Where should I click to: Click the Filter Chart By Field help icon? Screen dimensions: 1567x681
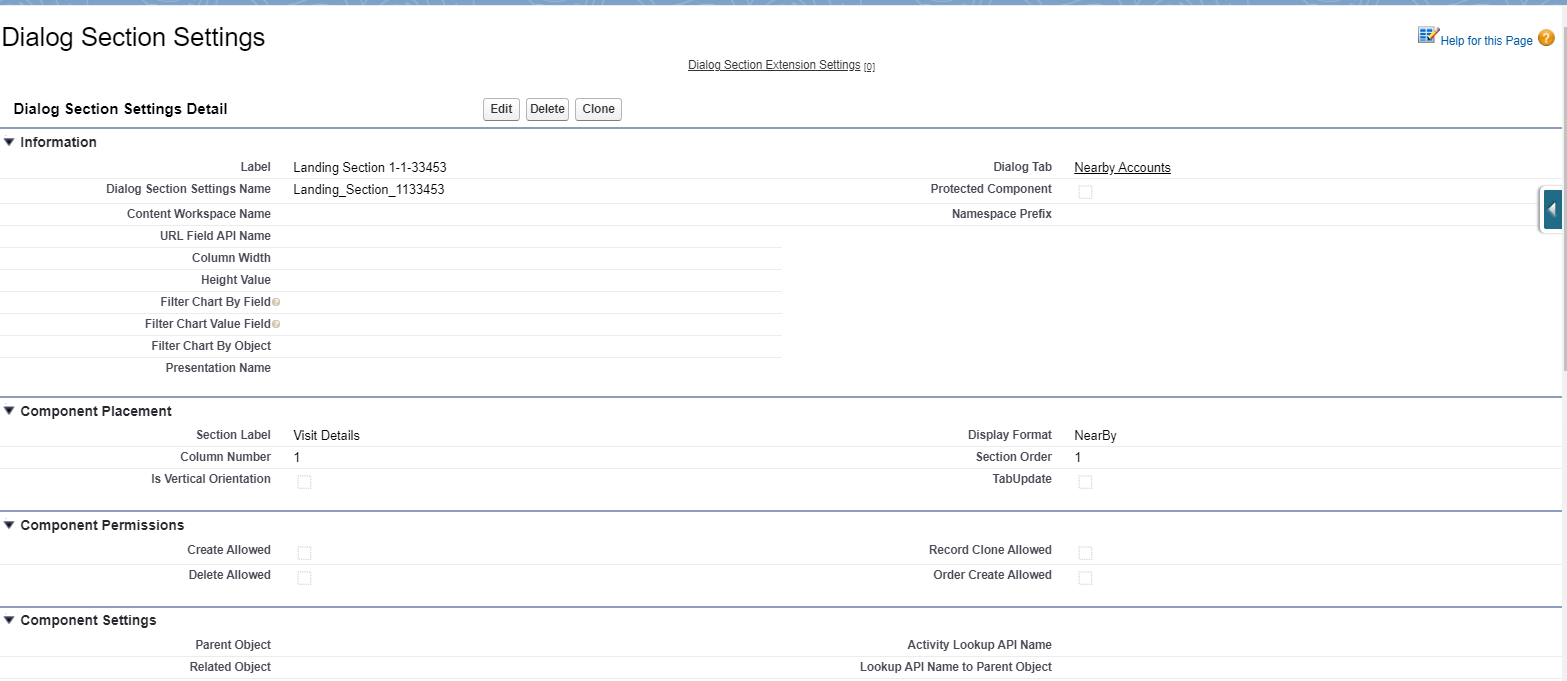pyautogui.click(x=276, y=302)
